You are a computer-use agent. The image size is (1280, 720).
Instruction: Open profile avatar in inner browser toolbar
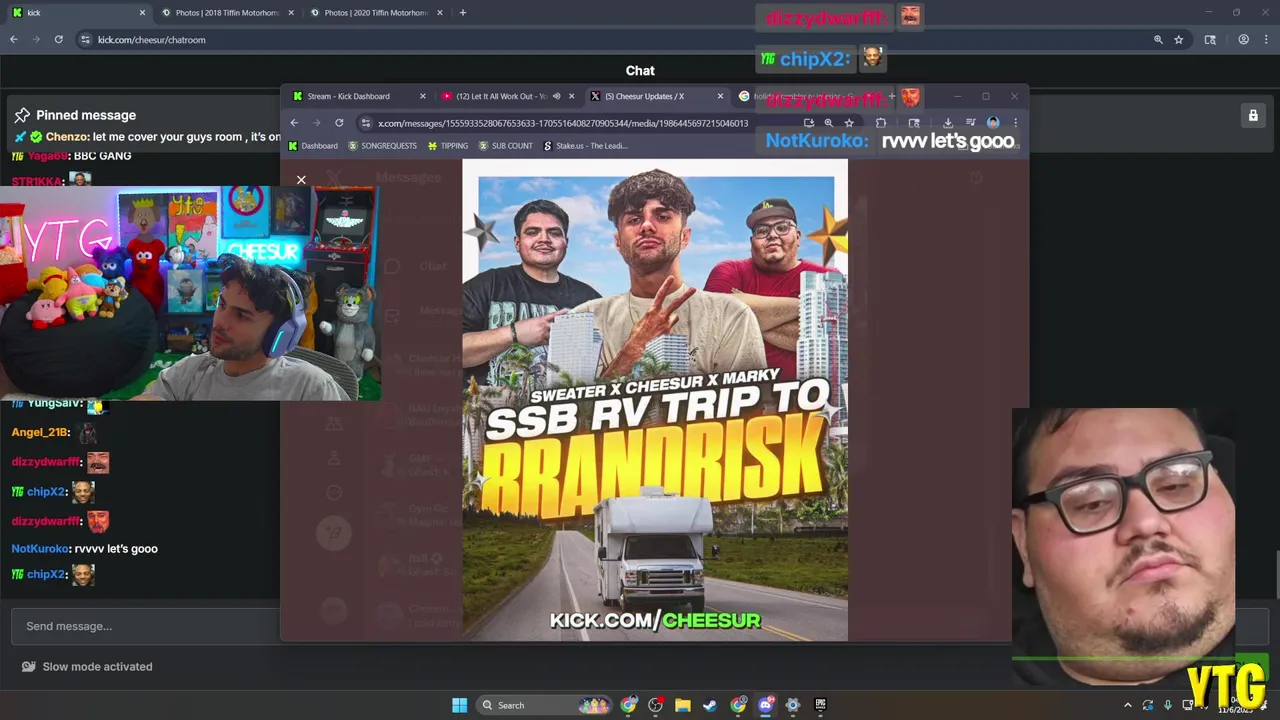click(x=993, y=123)
